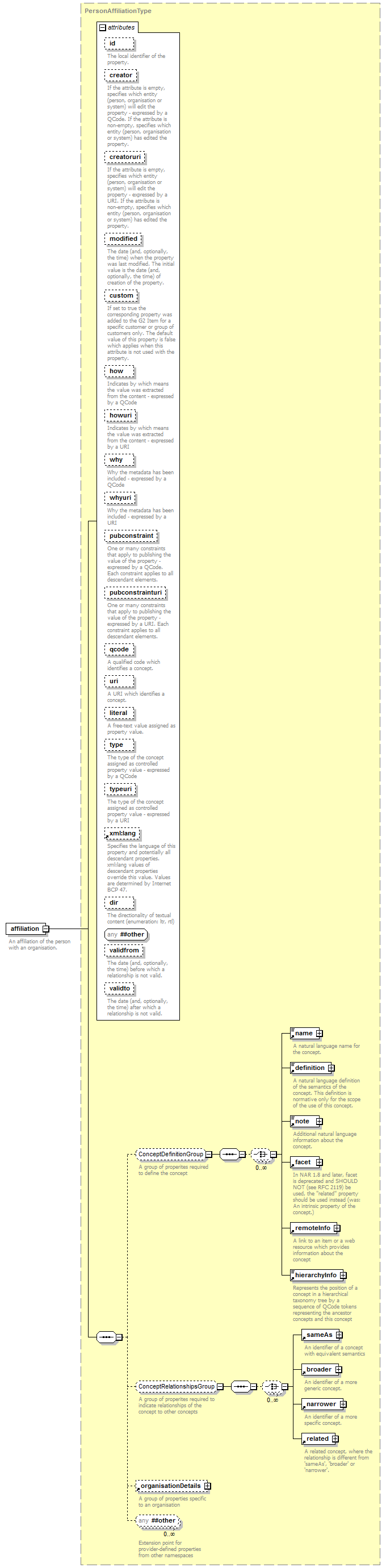Screen dimensions: 386x1568
Task: Click the choice compositor icon before name element
Action: (x=261, y=1154)
